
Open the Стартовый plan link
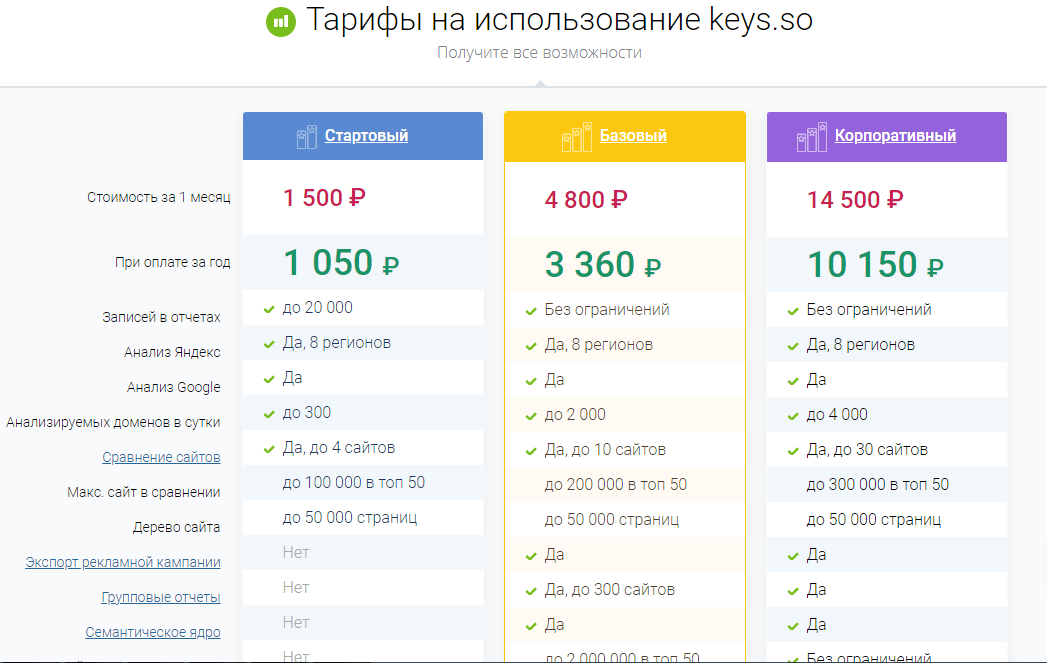[366, 136]
